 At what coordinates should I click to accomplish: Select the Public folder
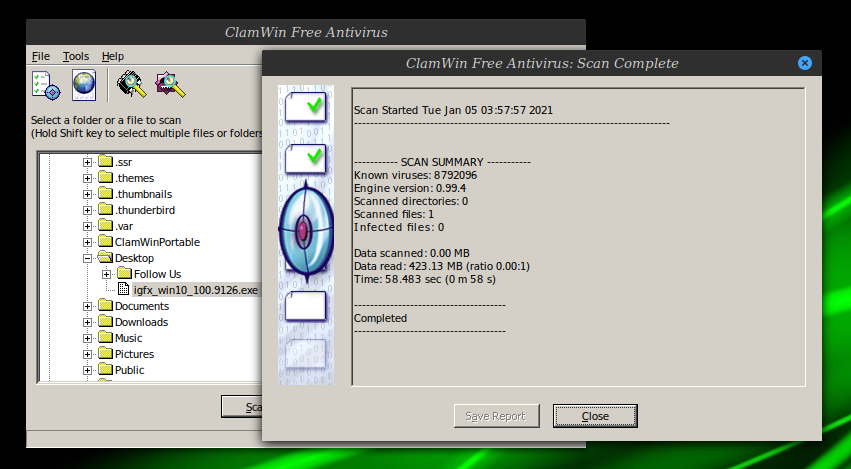tap(129, 370)
